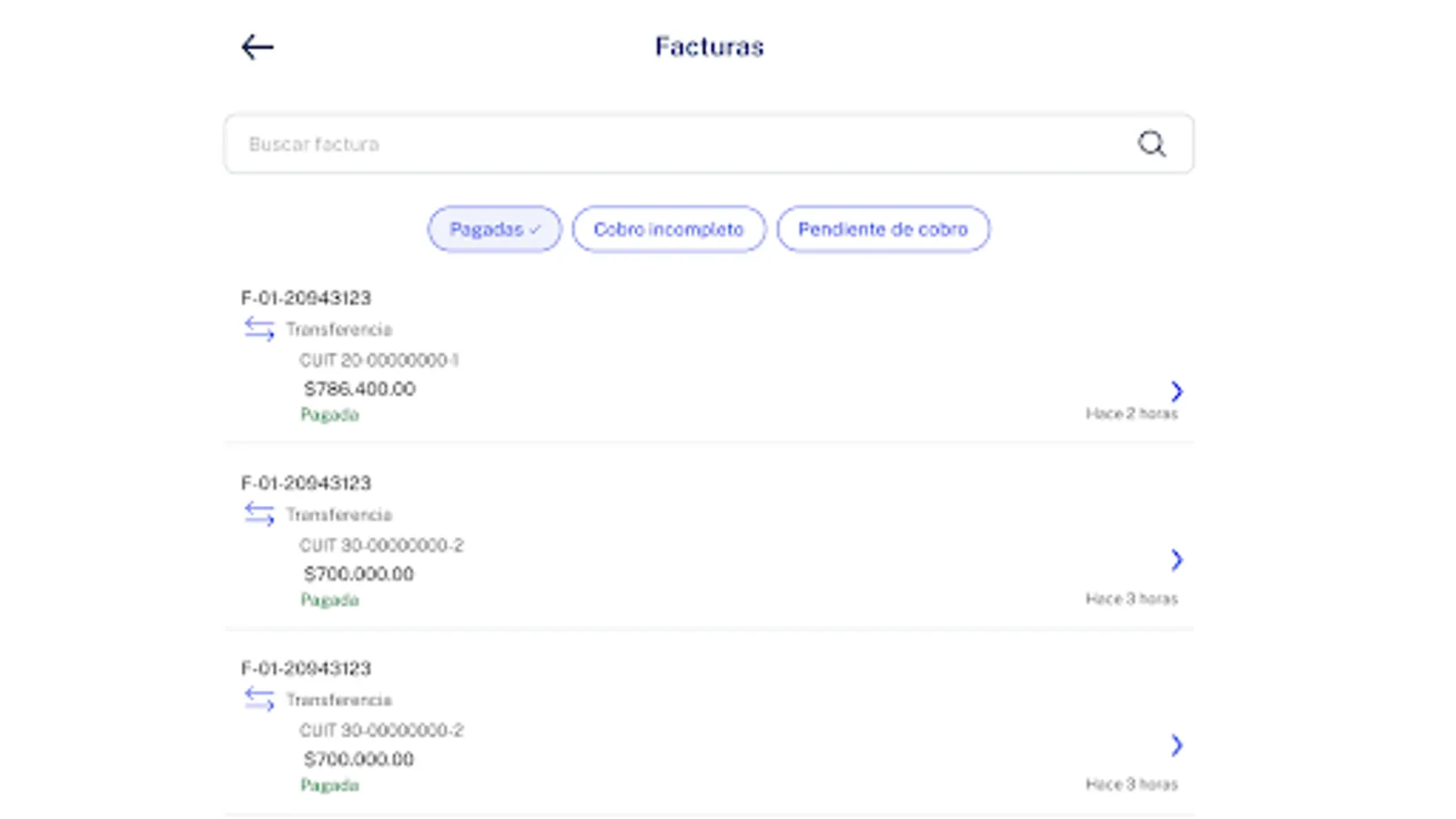This screenshot has height=819, width=1456.
Task: Select the Facturas screen title
Action: click(x=709, y=46)
